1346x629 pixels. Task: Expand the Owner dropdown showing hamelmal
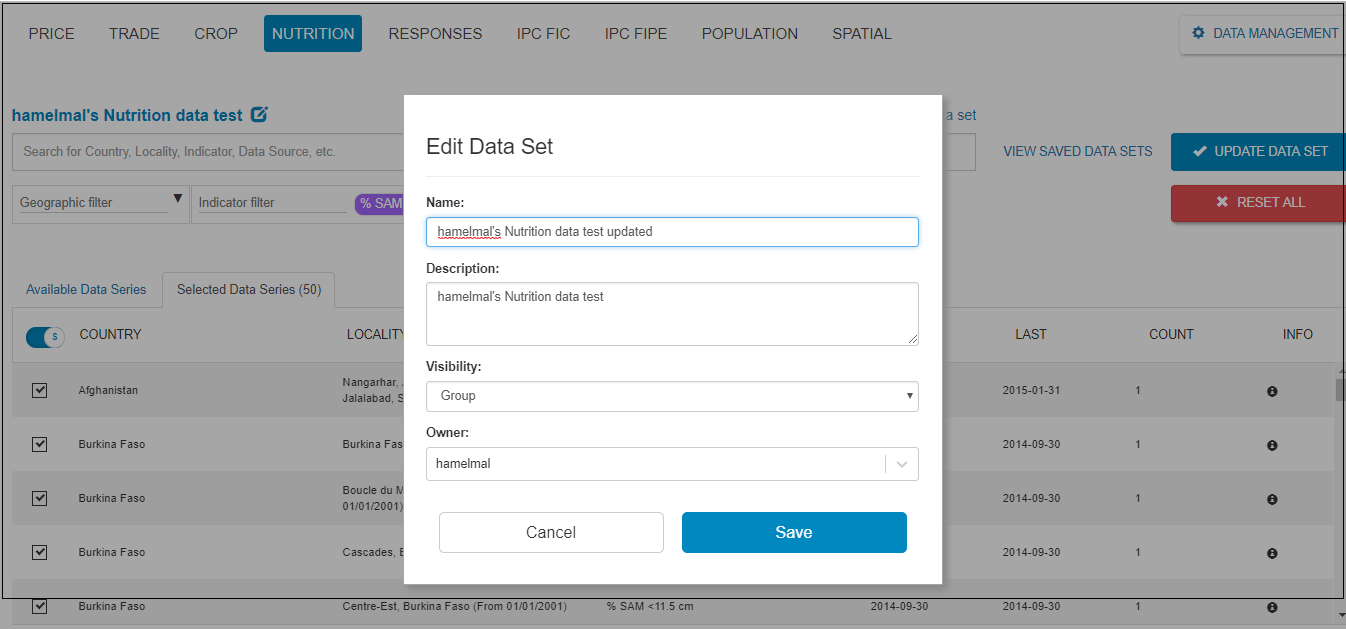[901, 463]
